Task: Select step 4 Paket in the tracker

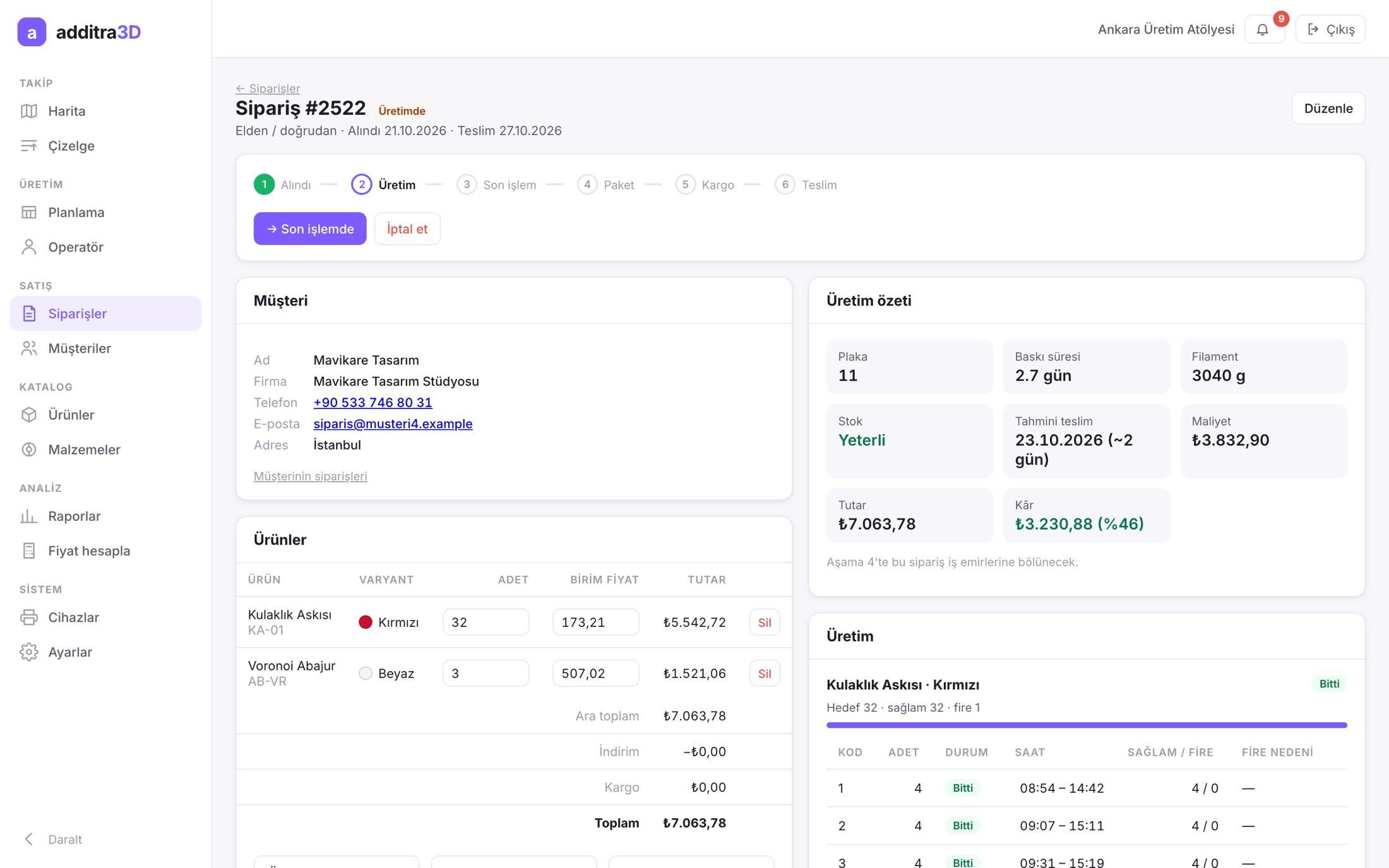Action: coord(605,185)
